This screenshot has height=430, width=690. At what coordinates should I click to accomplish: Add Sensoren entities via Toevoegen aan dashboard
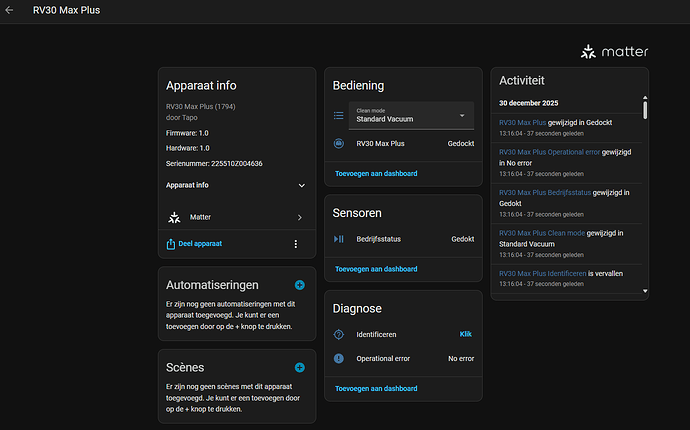click(376, 269)
